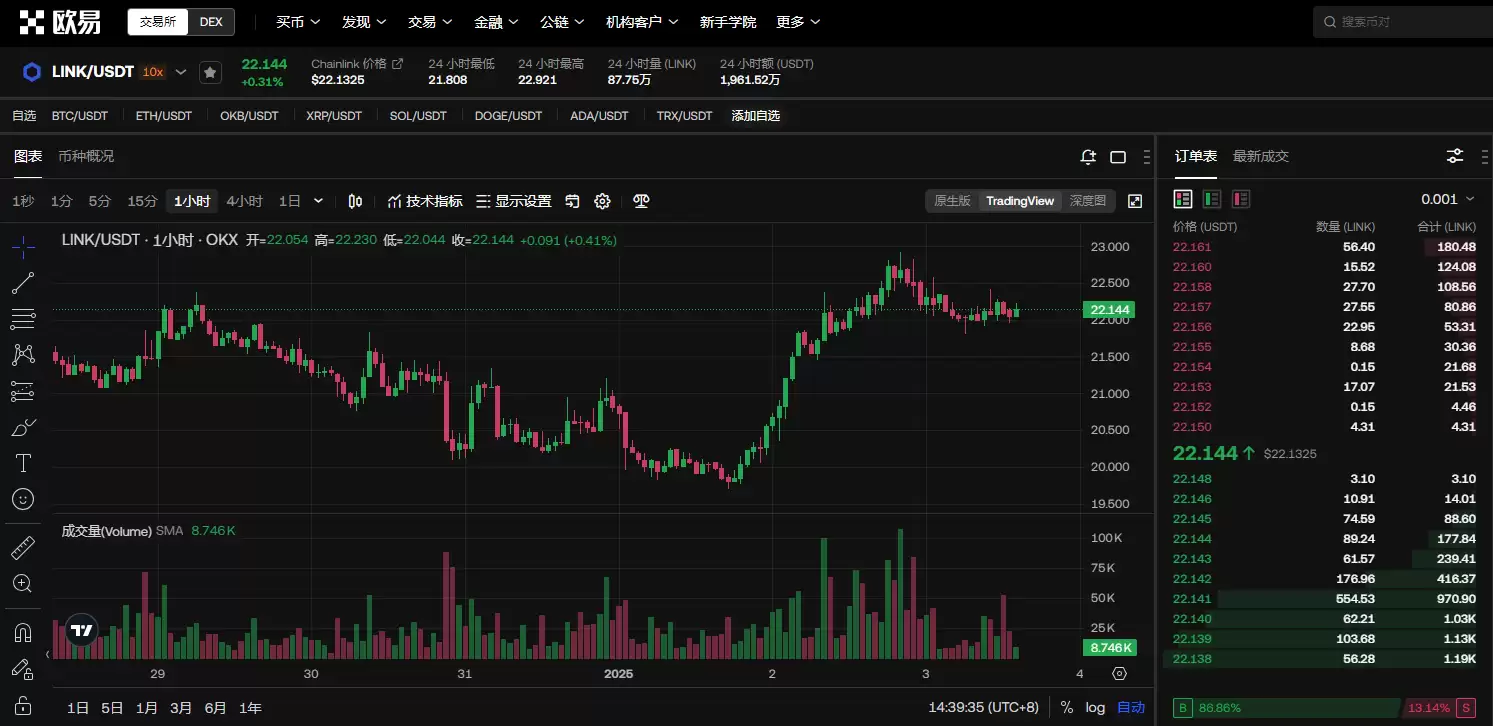Image resolution: width=1493 pixels, height=726 pixels.
Task: Open chart settings gear icon
Action: click(602, 201)
